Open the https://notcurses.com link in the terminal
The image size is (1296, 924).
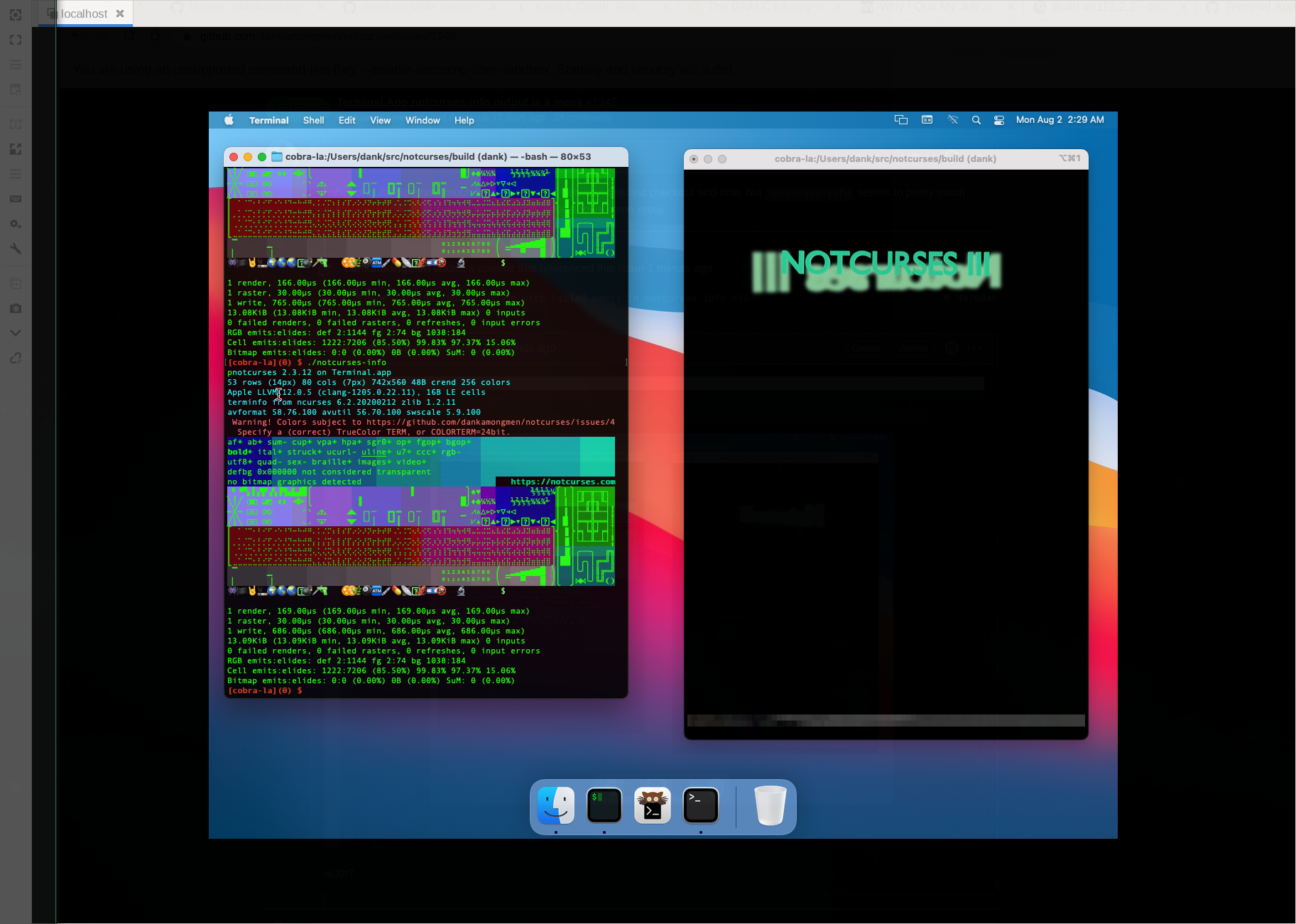click(562, 481)
